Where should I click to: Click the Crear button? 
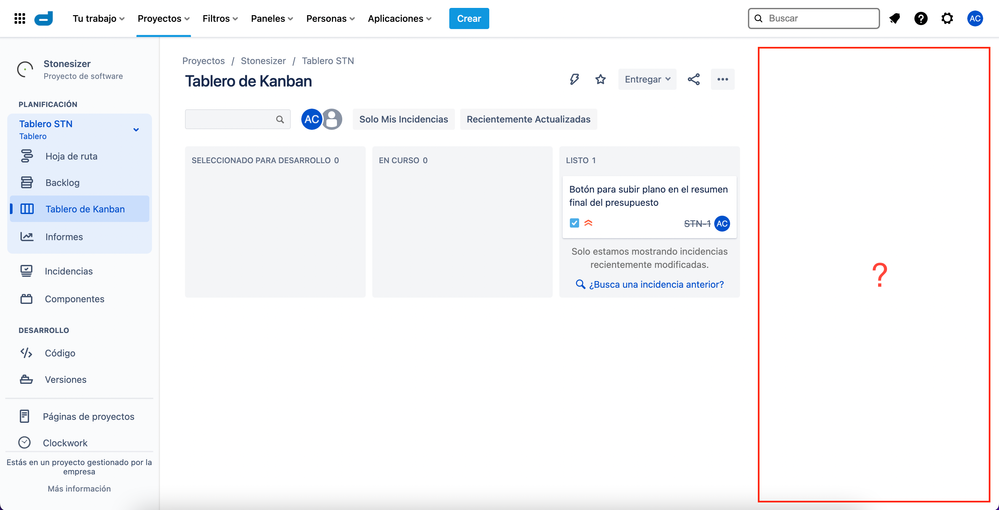point(469,18)
